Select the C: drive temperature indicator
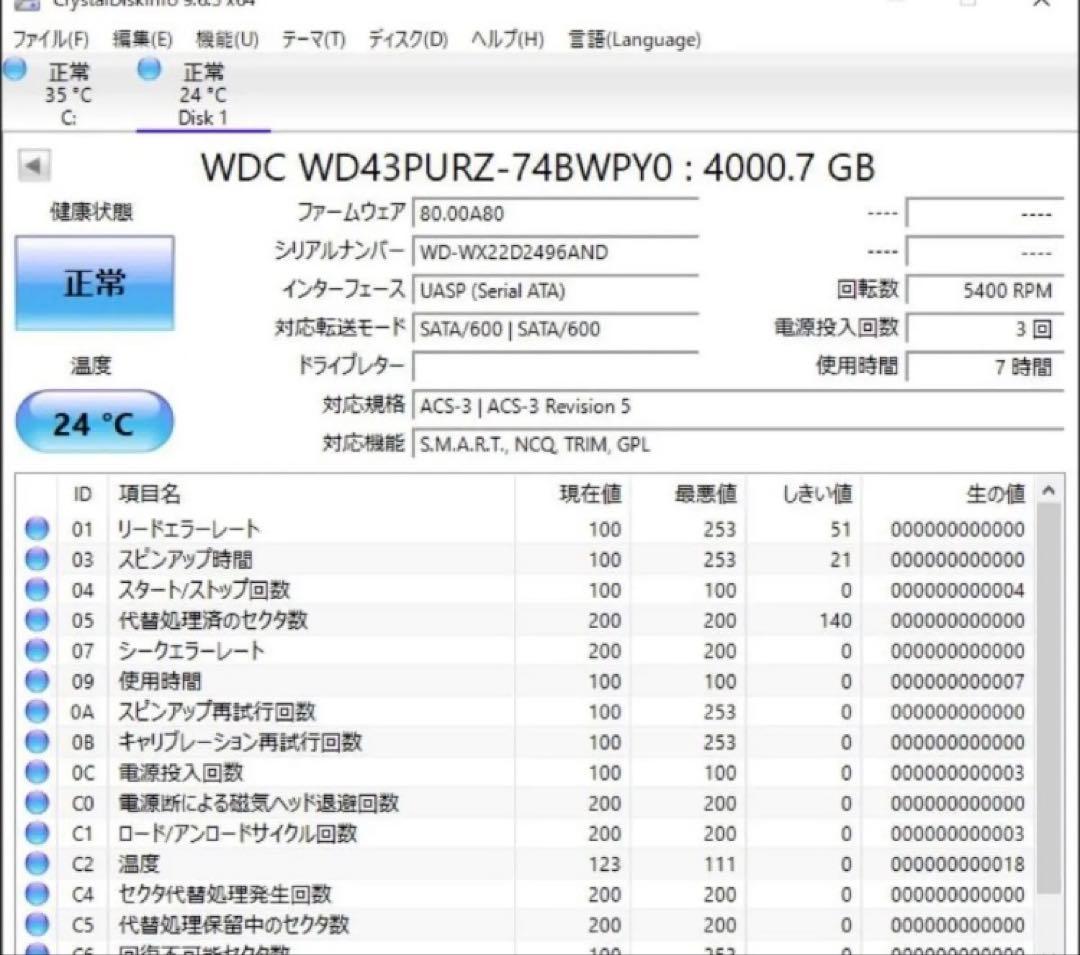 pos(14,69)
